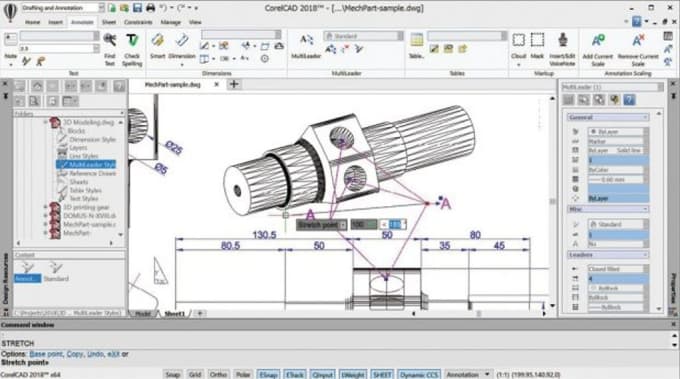Toggle QInput in the status bar
The image size is (680, 379).
[x=323, y=374]
